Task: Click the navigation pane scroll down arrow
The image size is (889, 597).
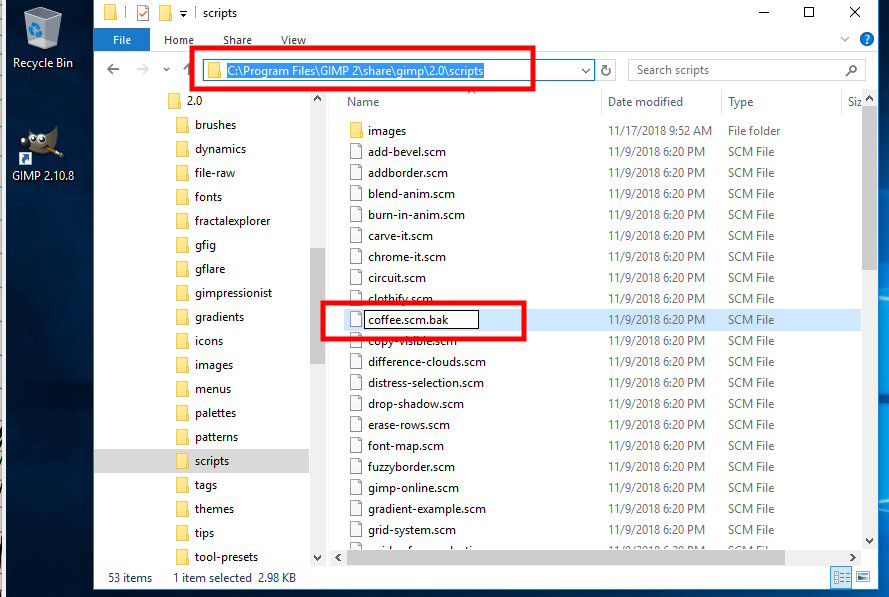Action: [x=318, y=557]
